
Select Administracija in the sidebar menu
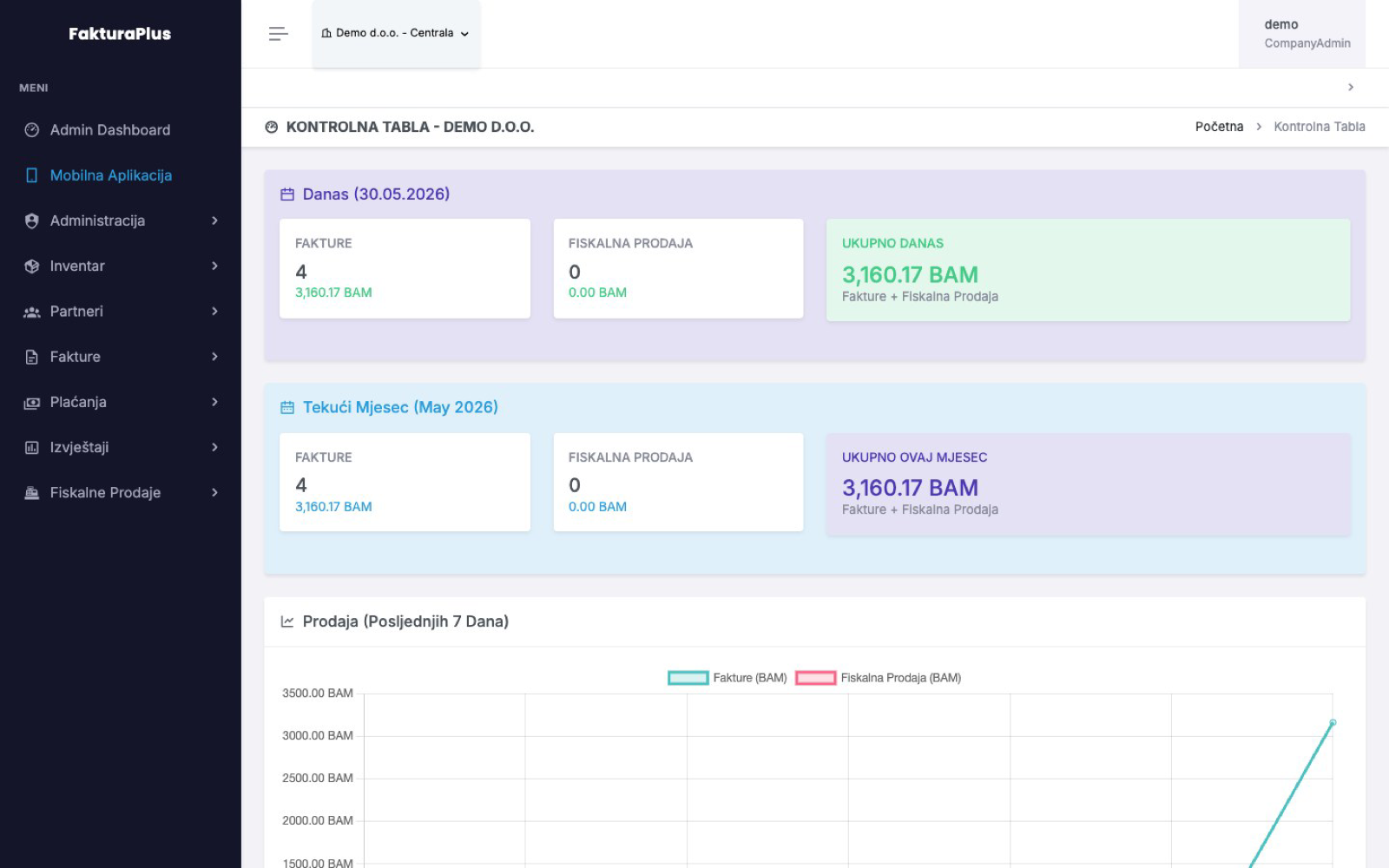(x=121, y=220)
